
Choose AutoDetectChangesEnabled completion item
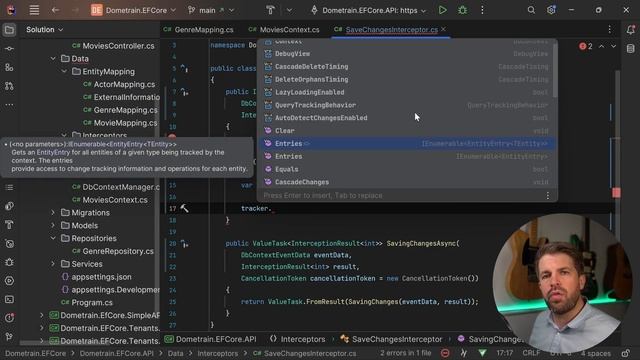(407, 118)
